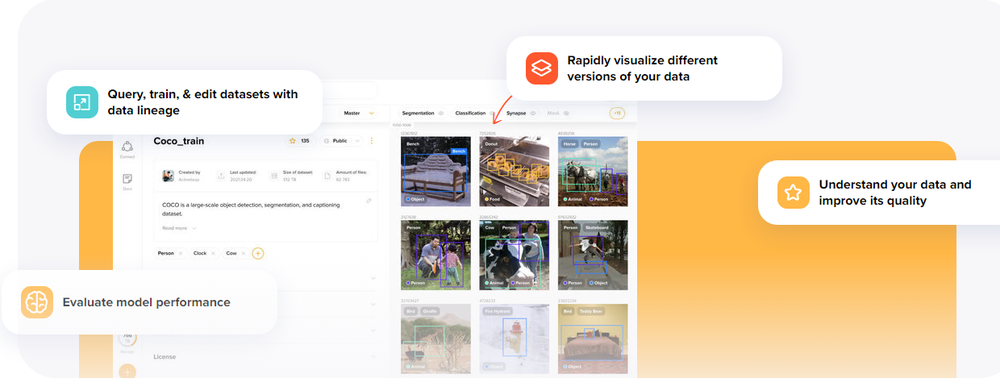
Task: Open the Donut image thumbnail
Action: 514,171
